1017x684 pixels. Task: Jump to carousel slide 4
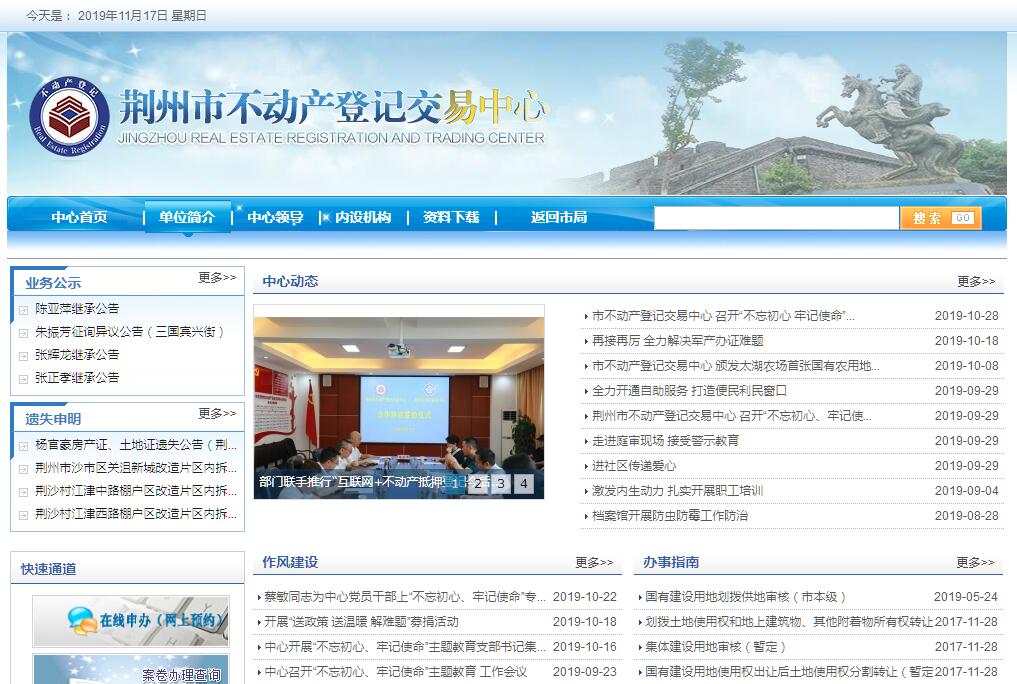coord(522,484)
